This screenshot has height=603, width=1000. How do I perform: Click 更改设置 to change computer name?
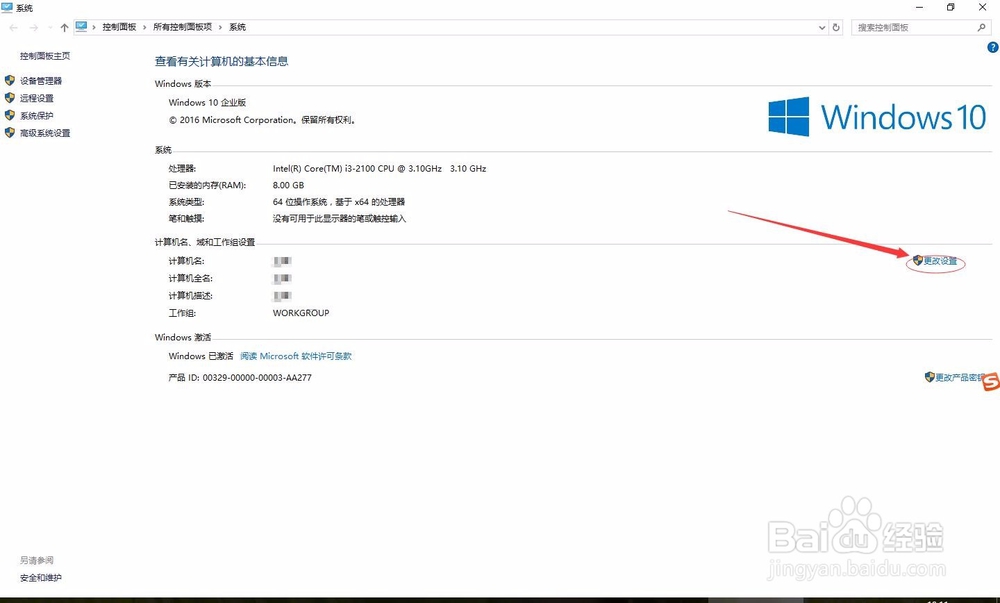click(x=940, y=261)
